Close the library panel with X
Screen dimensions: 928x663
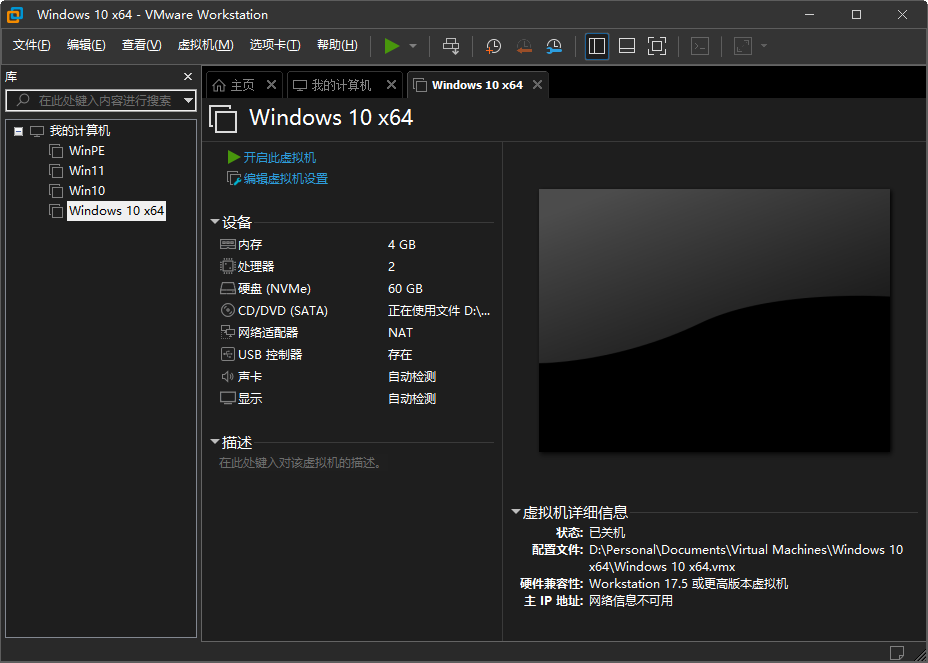coord(188,77)
